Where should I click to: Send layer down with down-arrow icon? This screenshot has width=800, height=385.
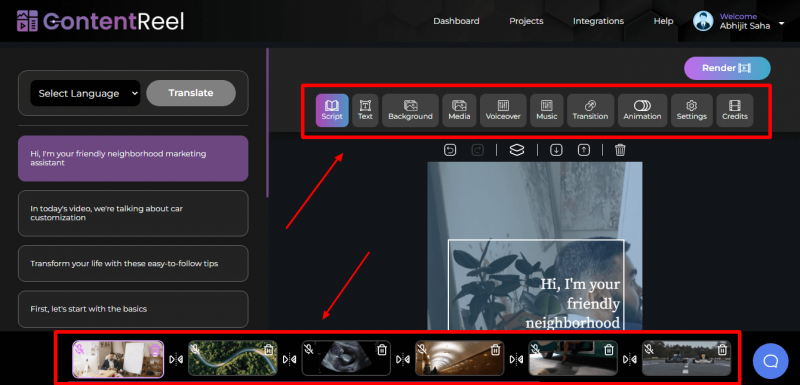556,150
